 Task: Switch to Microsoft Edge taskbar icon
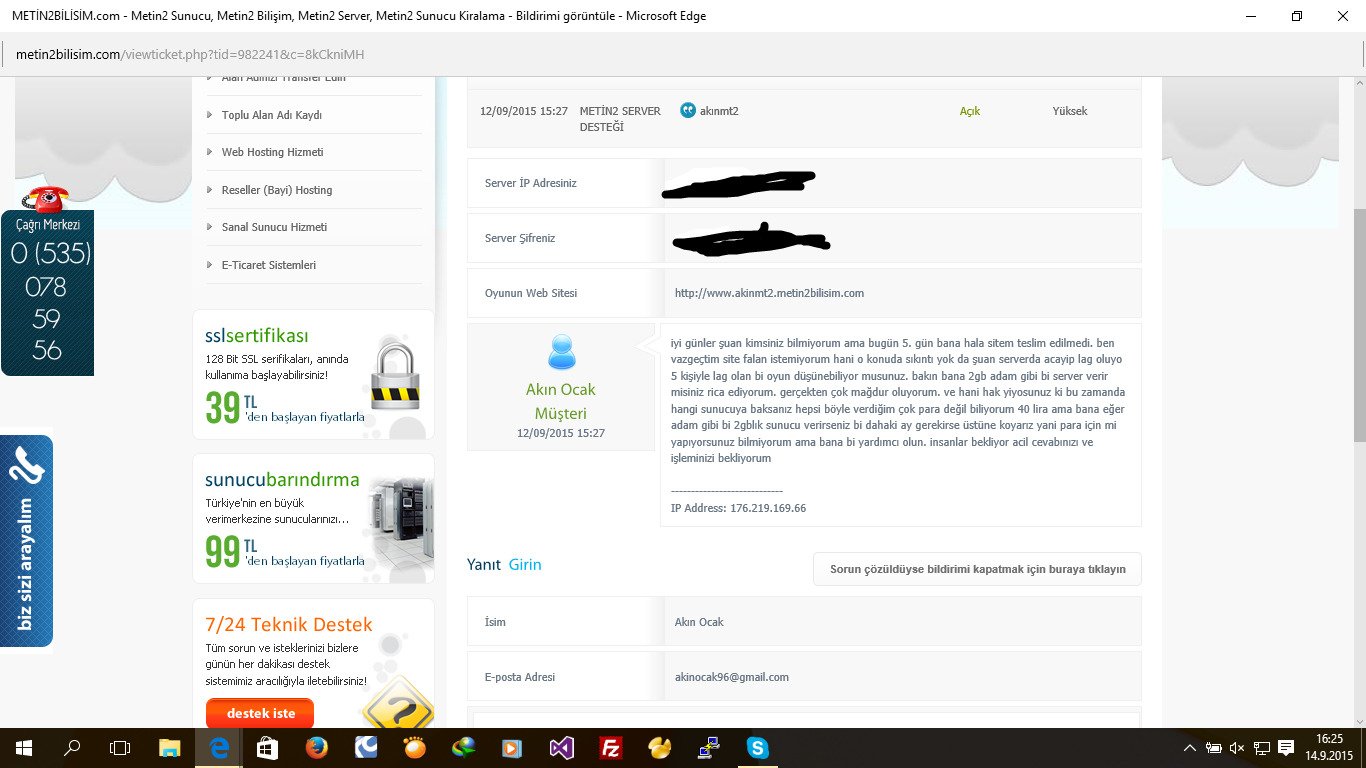219,747
